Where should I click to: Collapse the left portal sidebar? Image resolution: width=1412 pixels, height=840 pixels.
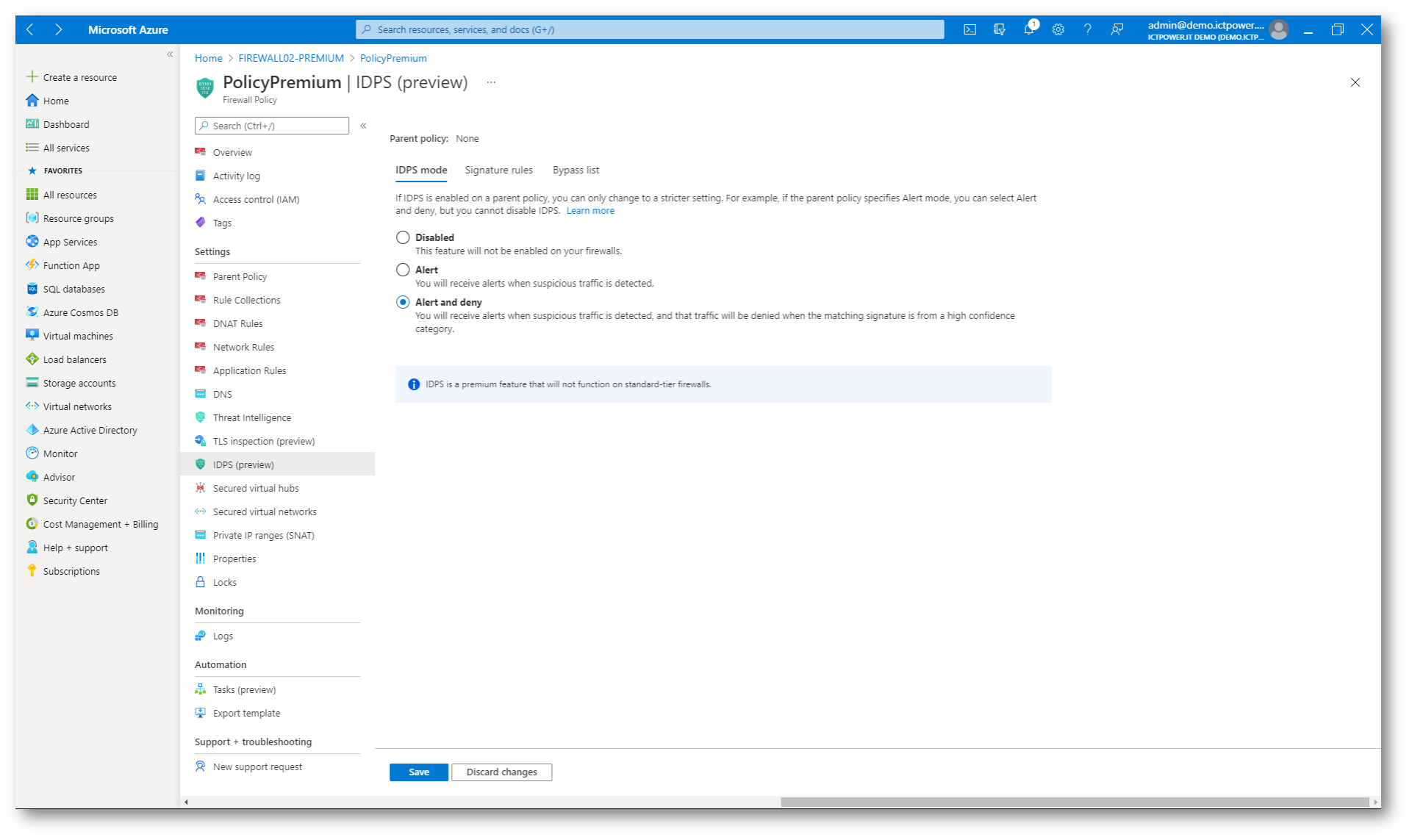click(170, 54)
